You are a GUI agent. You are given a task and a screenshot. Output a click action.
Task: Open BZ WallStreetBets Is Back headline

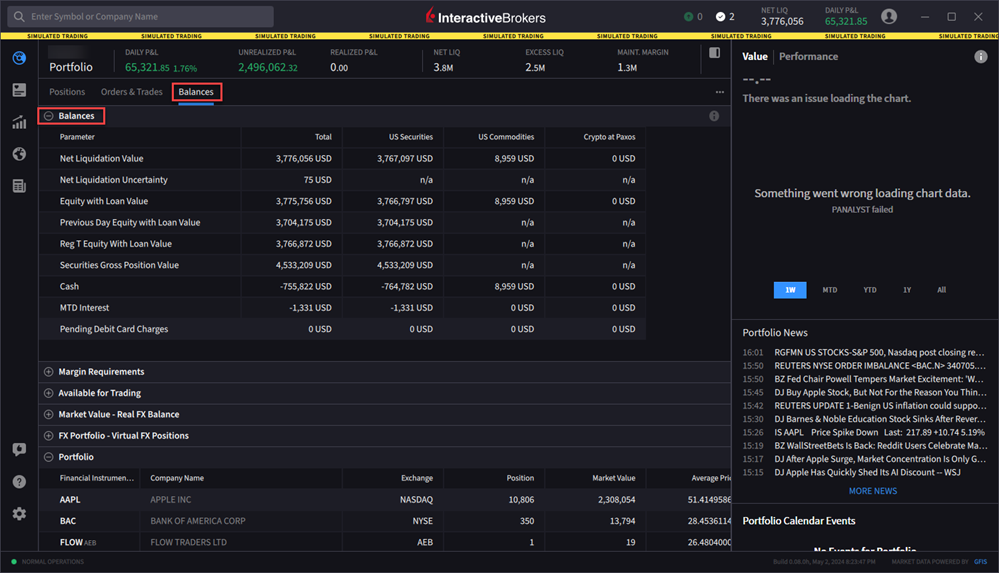tap(880, 446)
